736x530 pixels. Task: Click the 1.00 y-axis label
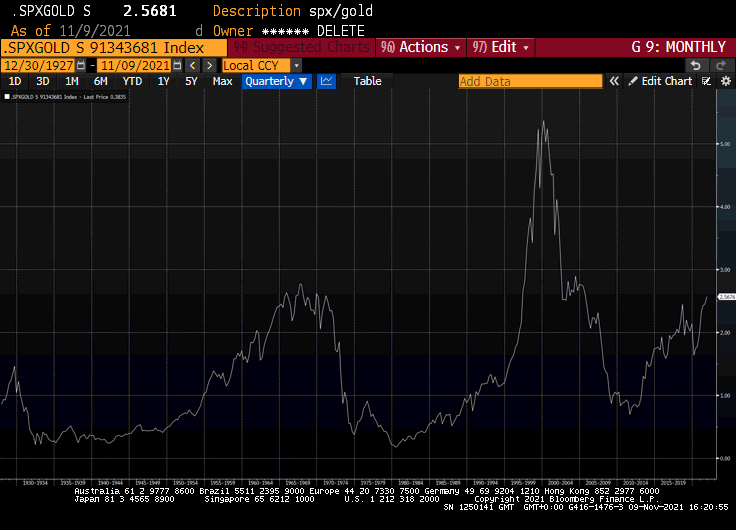point(725,395)
